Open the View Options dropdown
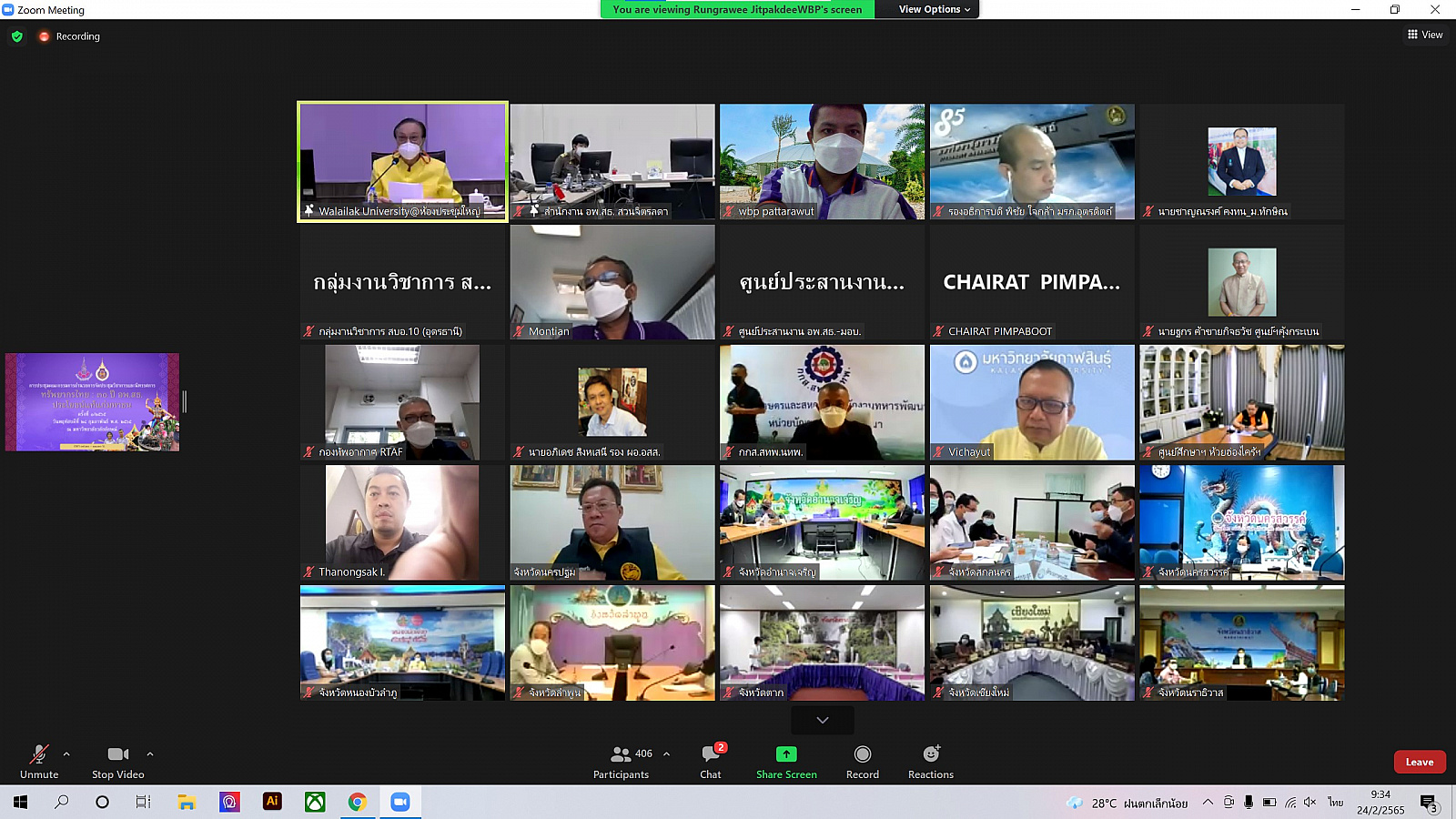The image size is (1456, 819). [934, 9]
